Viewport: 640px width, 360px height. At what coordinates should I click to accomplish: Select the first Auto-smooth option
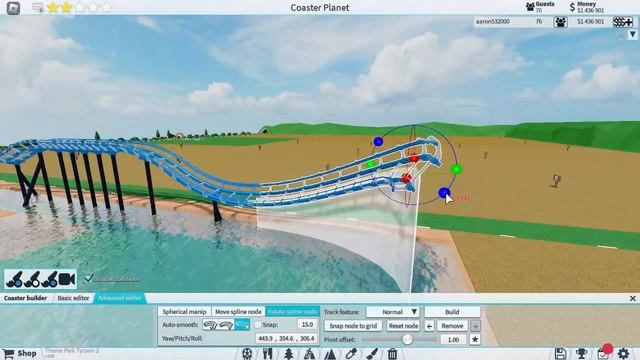pos(210,325)
